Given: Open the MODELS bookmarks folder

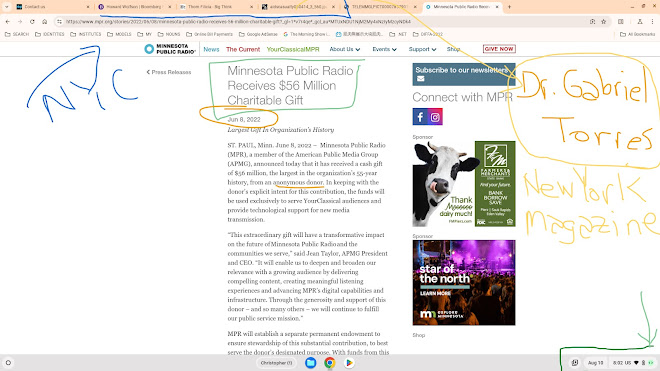Looking at the screenshot, I should 119,34.
